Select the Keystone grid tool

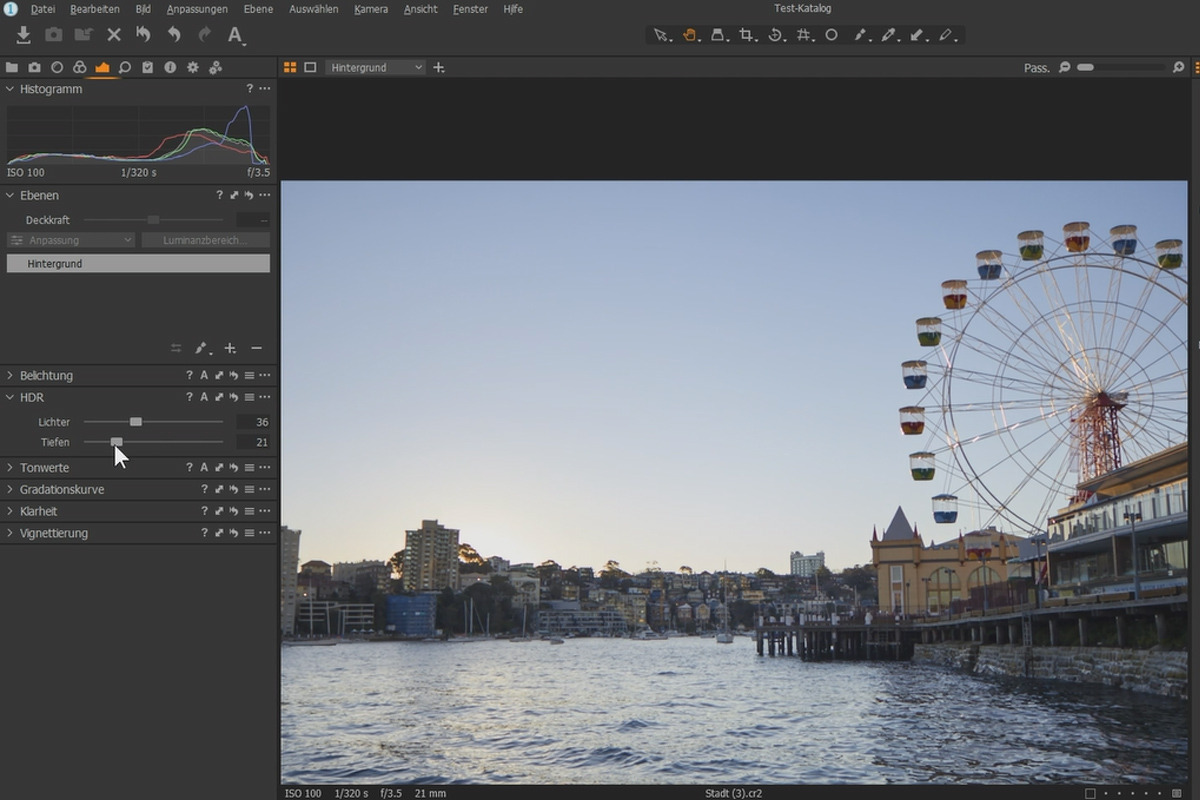(x=803, y=35)
